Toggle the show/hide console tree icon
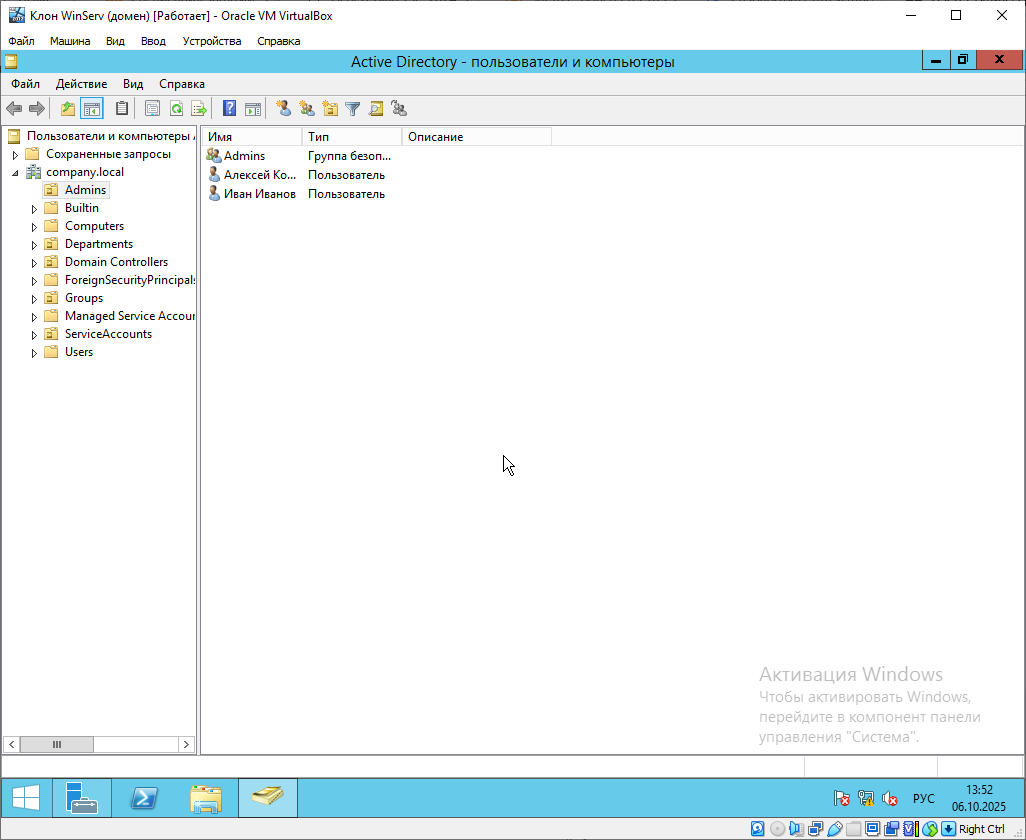The height and width of the screenshot is (840, 1026). pyautogui.click(x=92, y=109)
